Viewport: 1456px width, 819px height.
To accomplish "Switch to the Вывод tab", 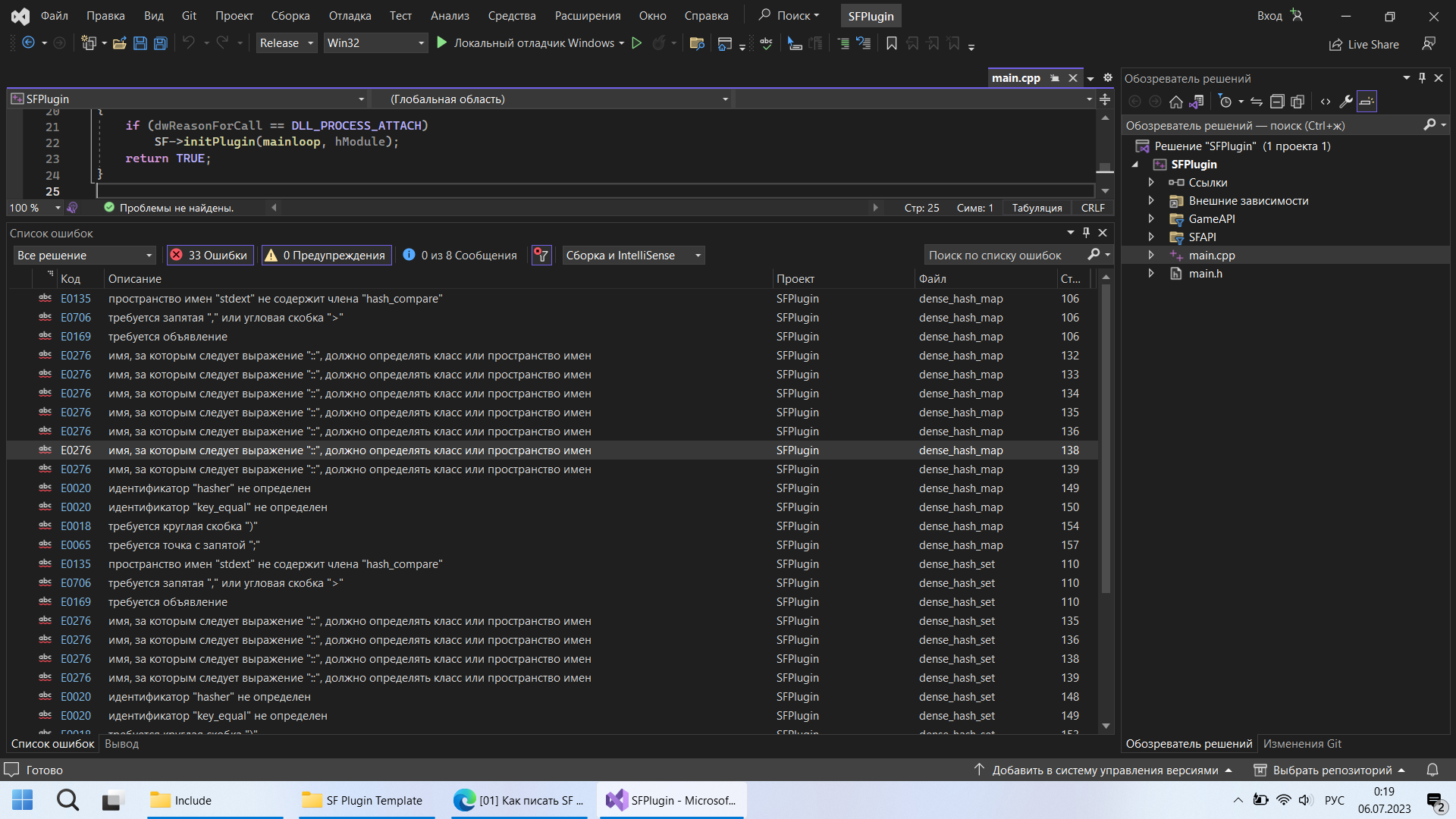I will (121, 744).
